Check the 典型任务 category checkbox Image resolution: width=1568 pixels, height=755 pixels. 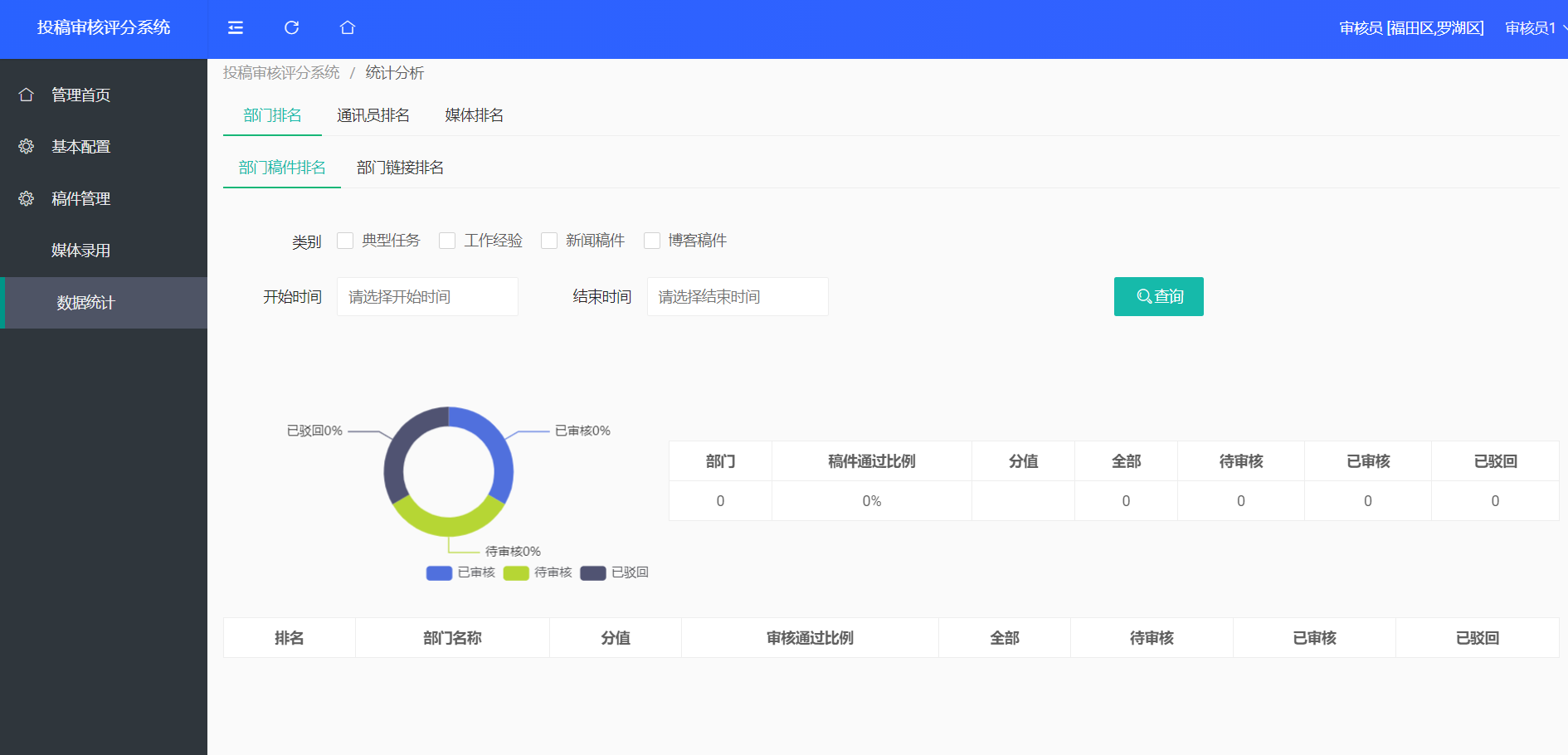coord(345,241)
